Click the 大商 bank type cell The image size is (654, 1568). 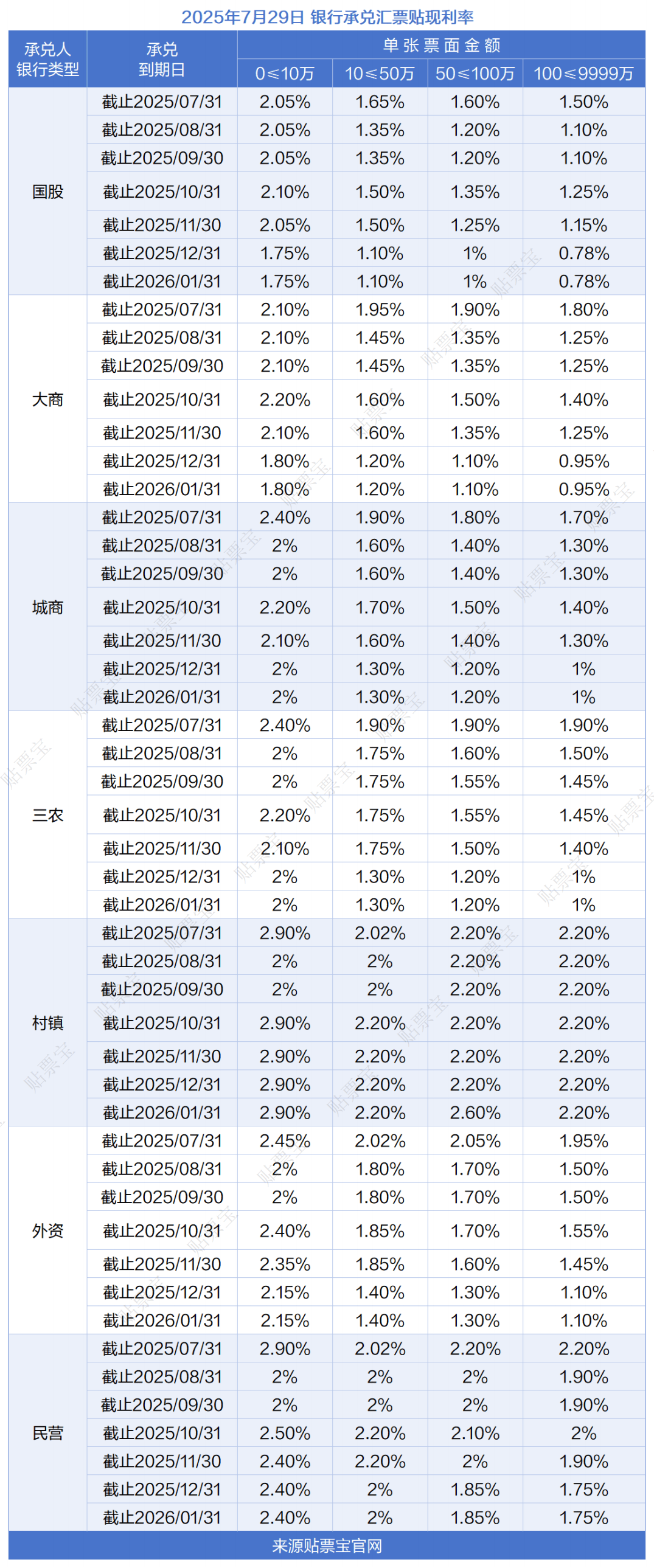click(x=47, y=400)
